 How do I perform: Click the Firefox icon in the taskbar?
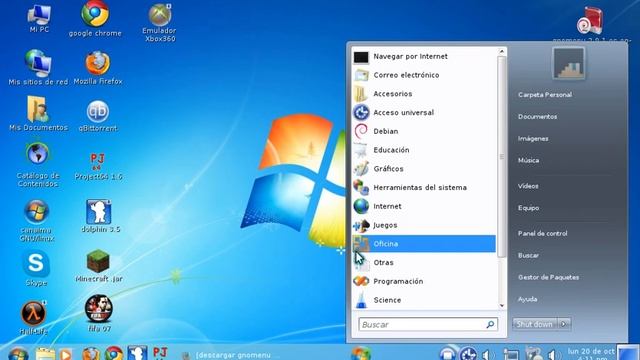coord(91,353)
